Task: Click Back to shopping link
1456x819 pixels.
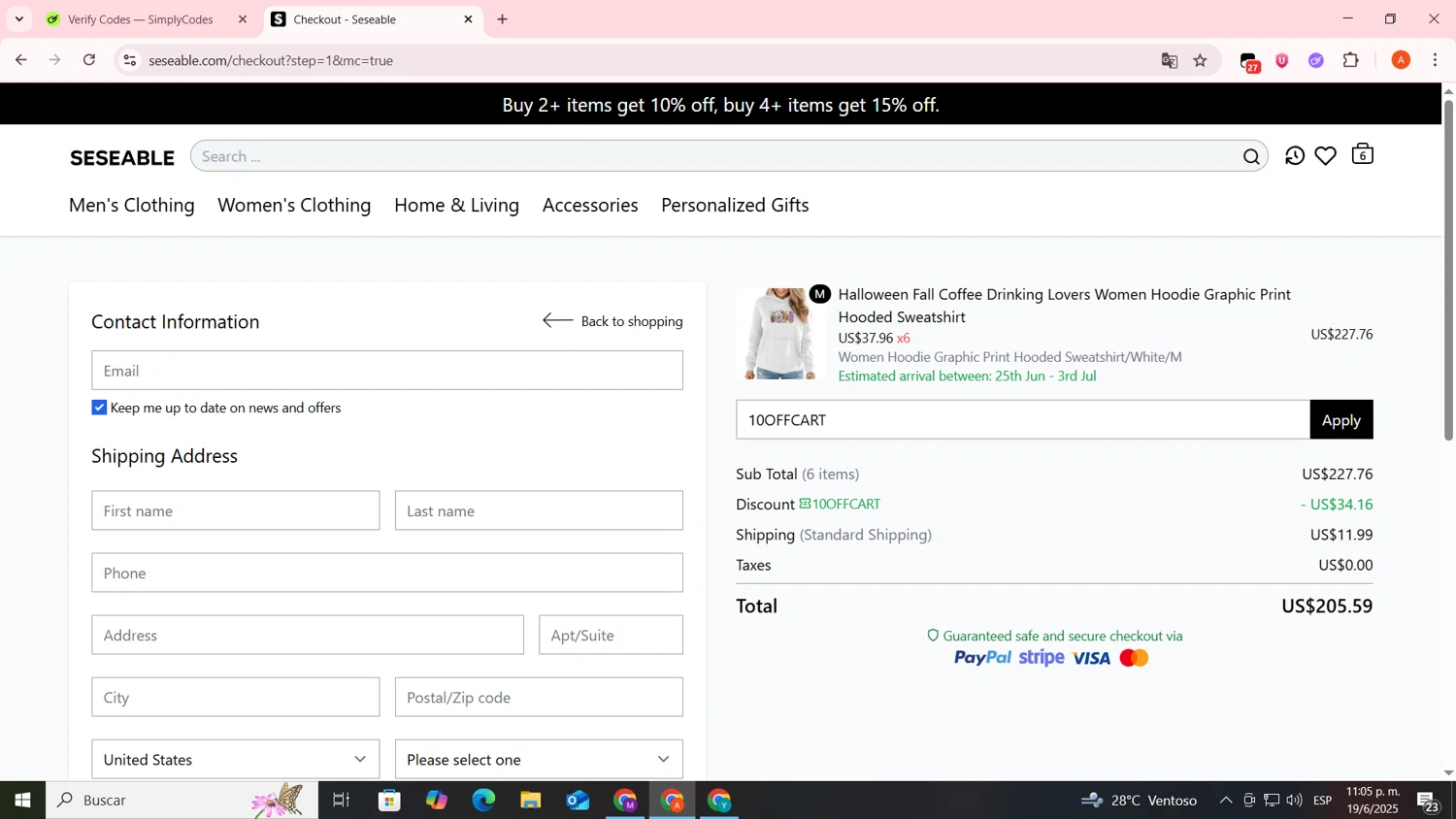Action: pos(612,321)
